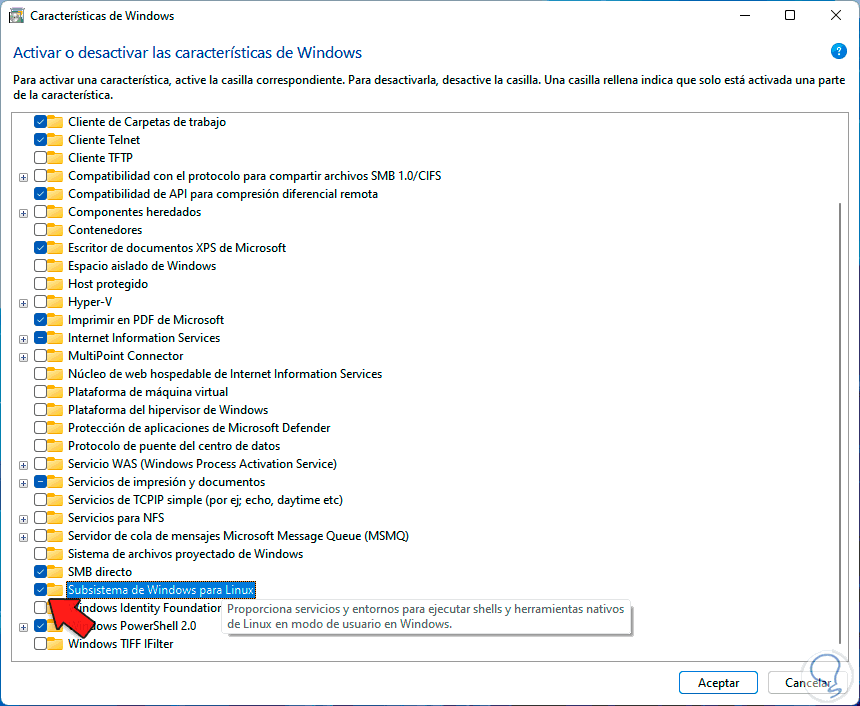Click folder icon beside Componentes heredados
Screen dimensions: 860x706
[x=55, y=212]
